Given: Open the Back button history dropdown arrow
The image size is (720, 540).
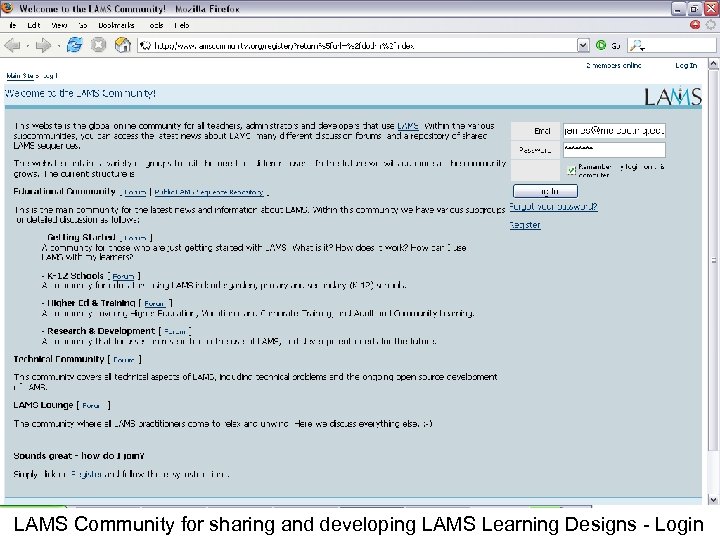Looking at the screenshot, I should point(28,46).
